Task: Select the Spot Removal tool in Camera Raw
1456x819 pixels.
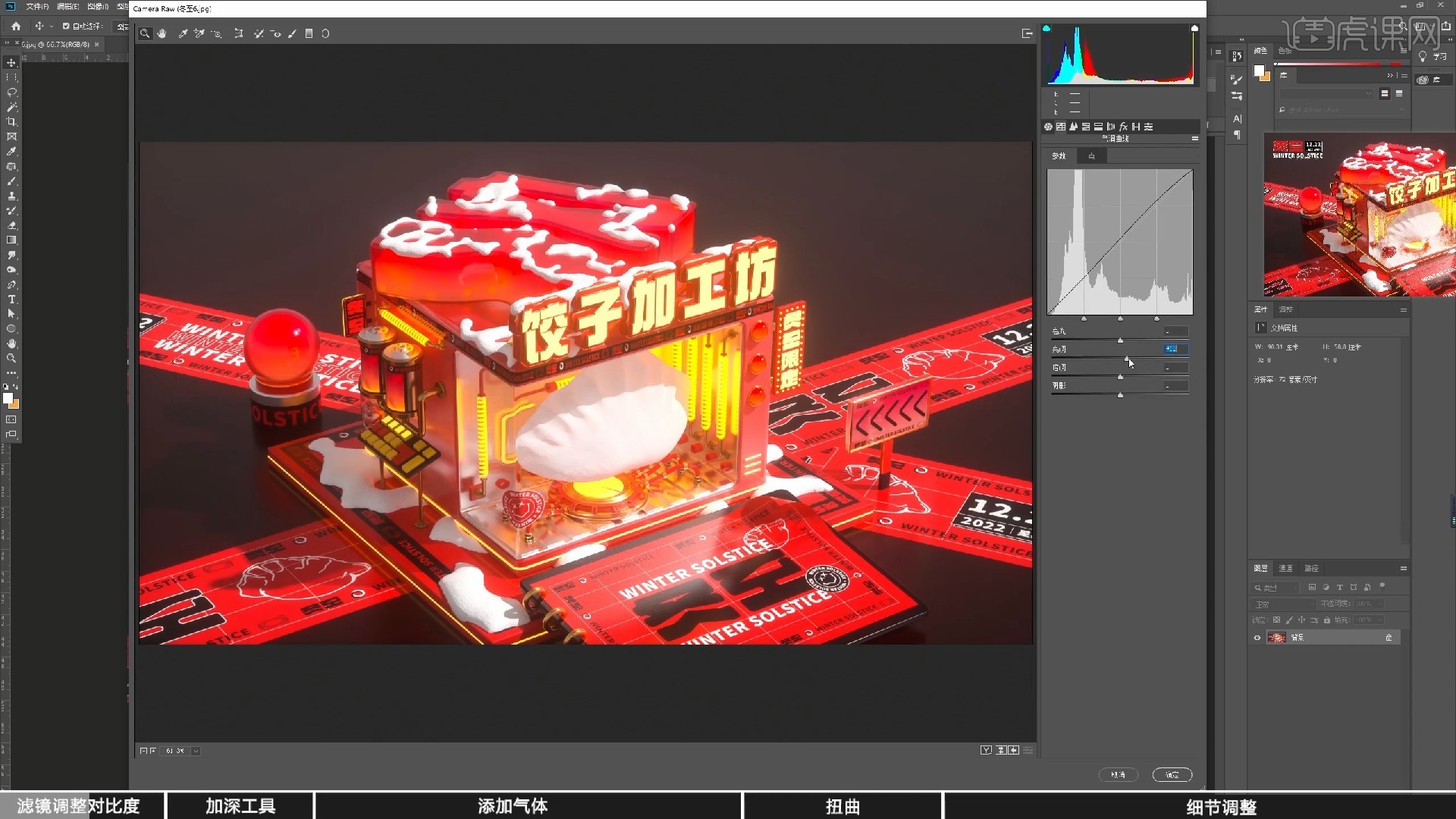Action: (x=259, y=33)
